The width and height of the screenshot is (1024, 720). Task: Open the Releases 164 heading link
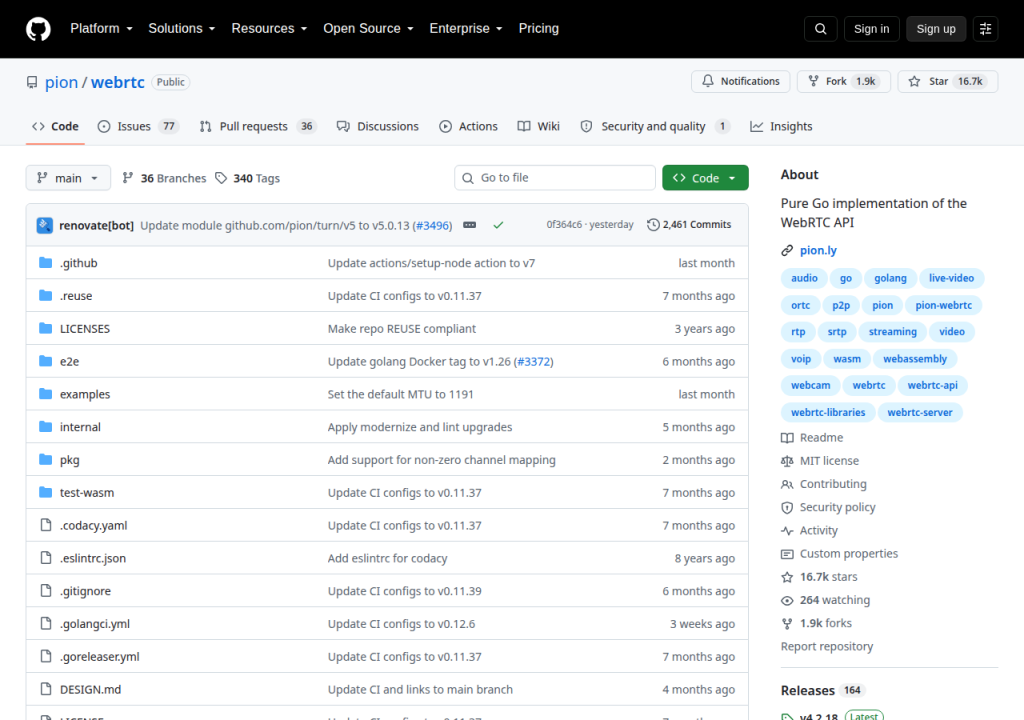(x=822, y=691)
